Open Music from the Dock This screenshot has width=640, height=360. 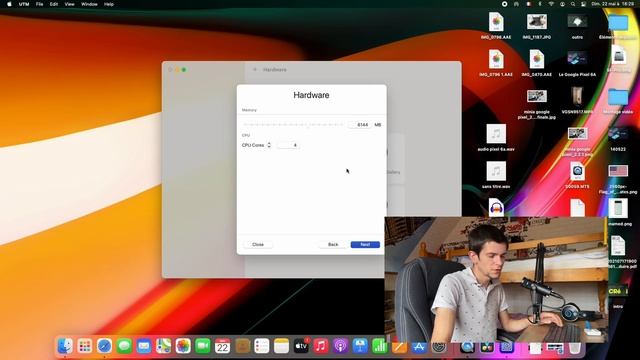pos(320,346)
